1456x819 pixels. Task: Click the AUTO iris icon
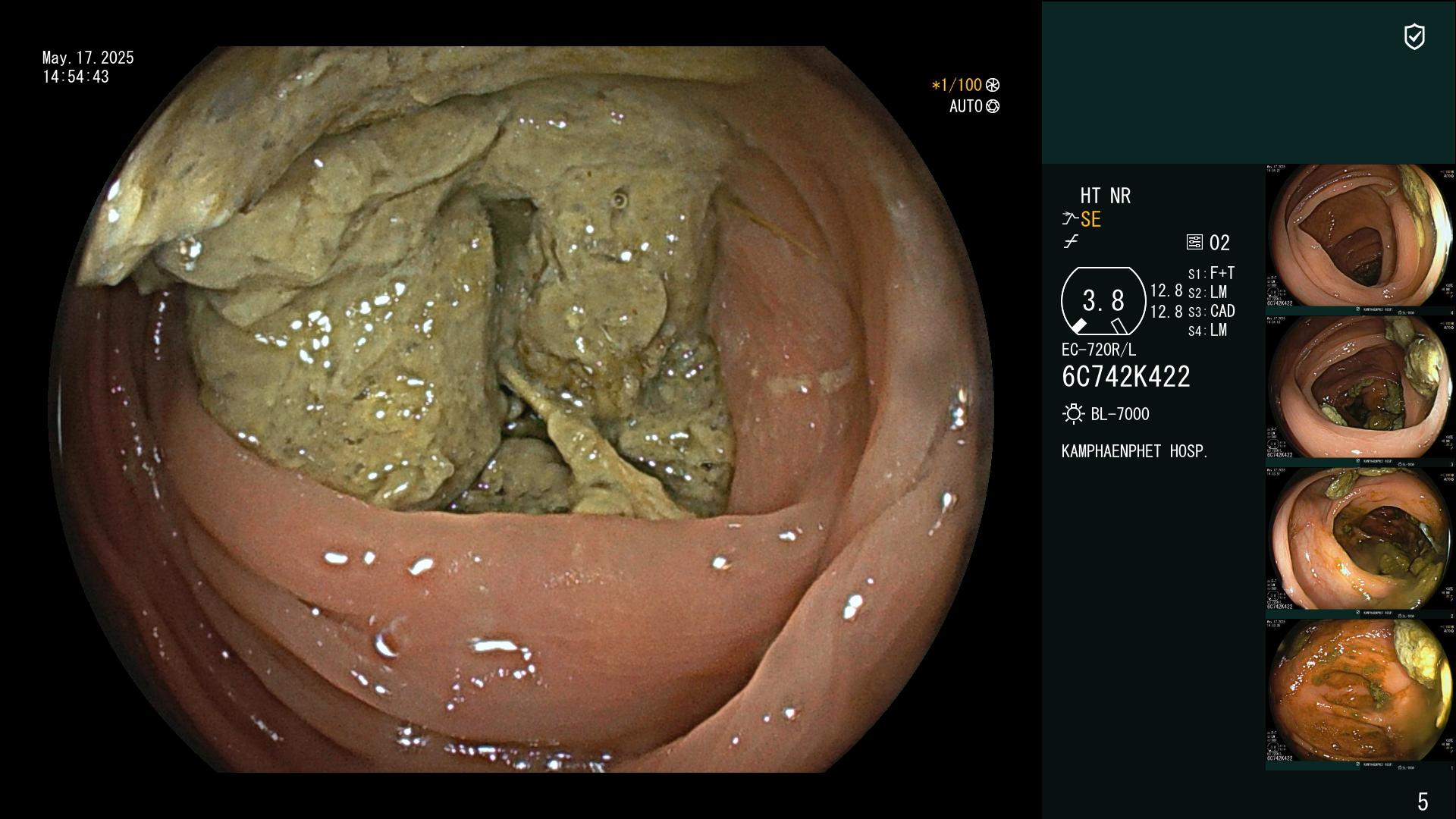[993, 107]
